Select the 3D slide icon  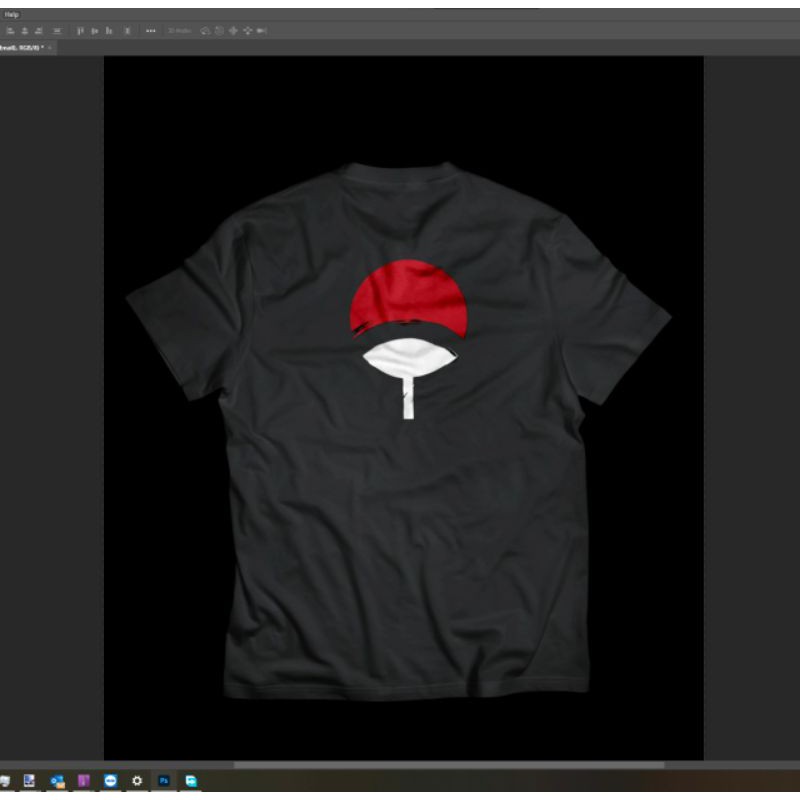(x=247, y=31)
